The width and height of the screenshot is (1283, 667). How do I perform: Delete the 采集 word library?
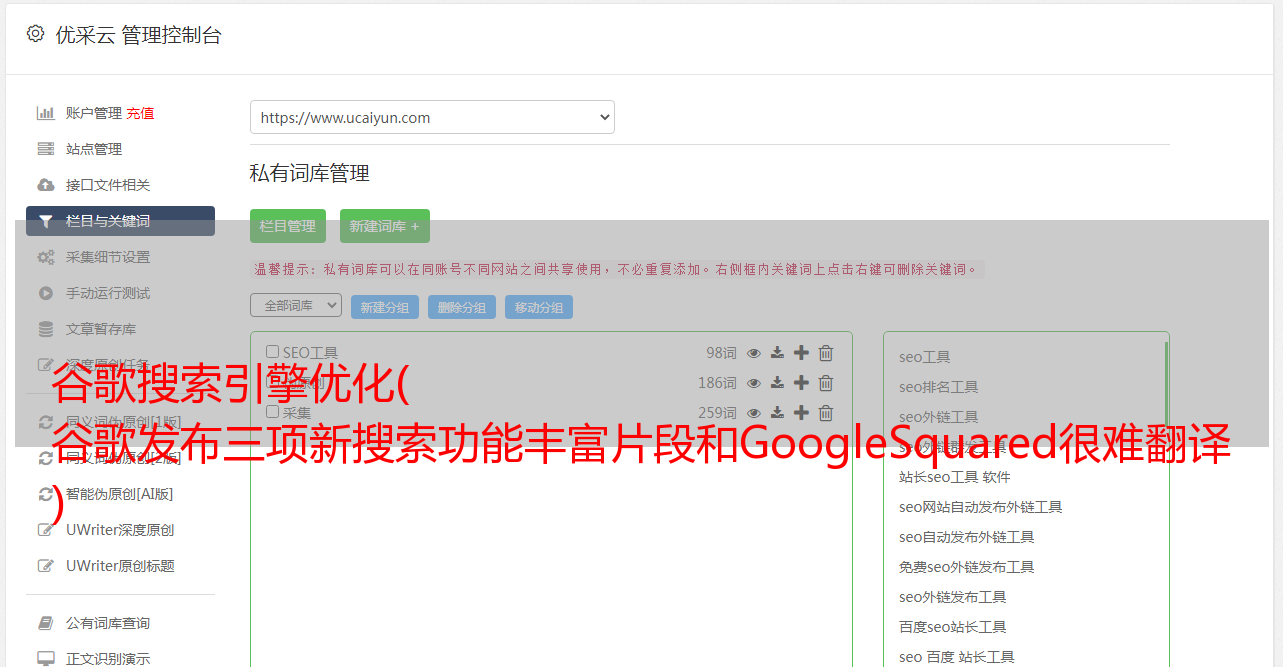[826, 412]
